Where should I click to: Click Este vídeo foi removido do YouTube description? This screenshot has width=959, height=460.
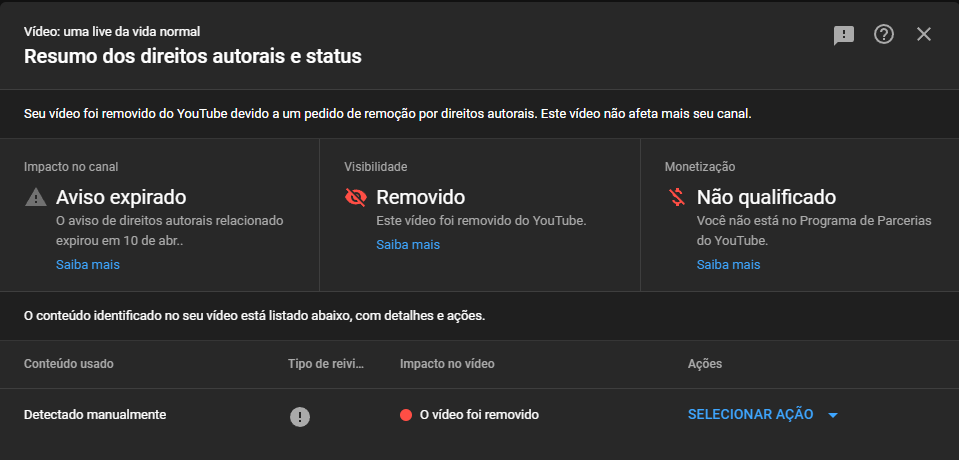point(481,221)
